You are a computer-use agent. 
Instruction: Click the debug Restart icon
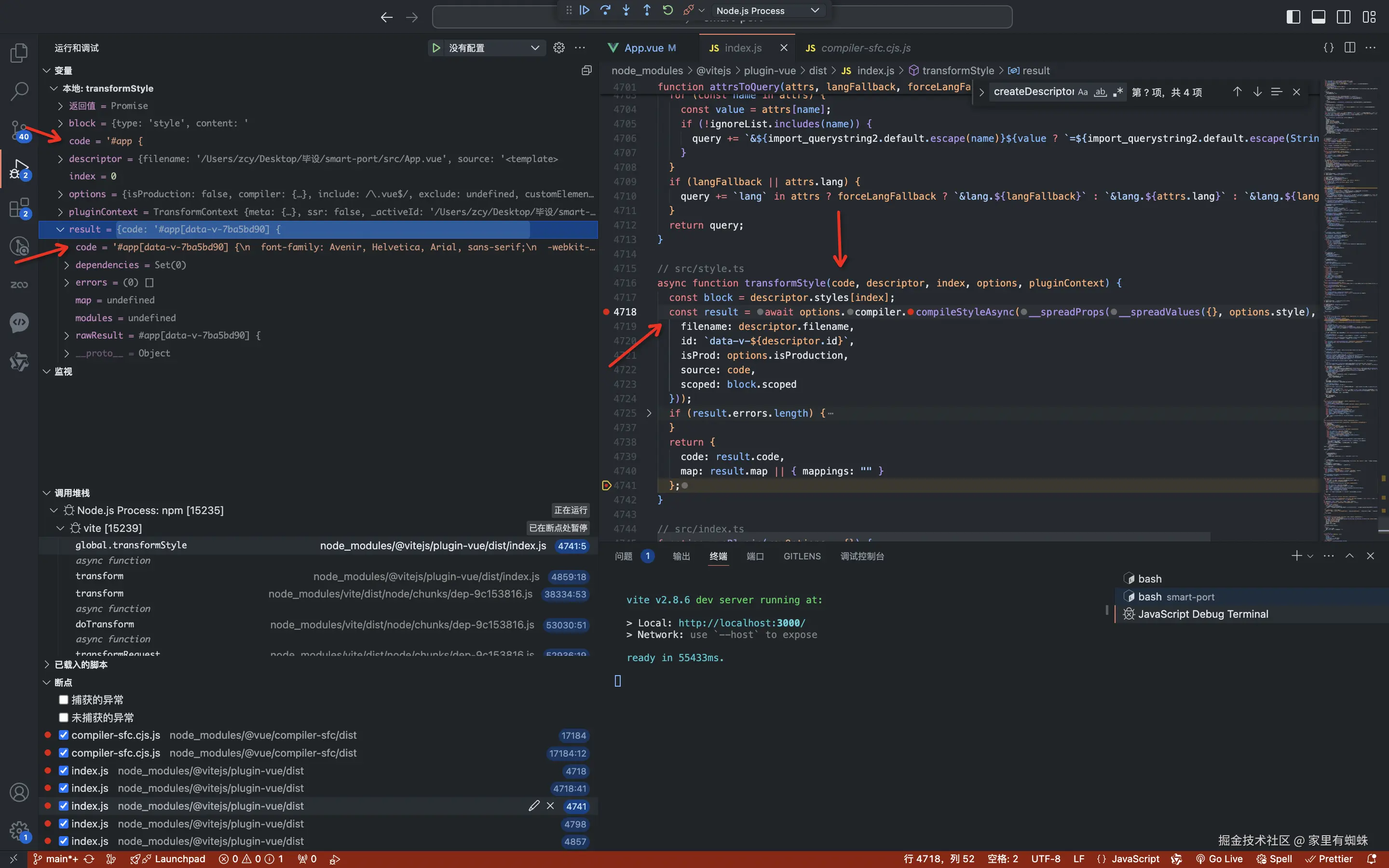[x=667, y=10]
